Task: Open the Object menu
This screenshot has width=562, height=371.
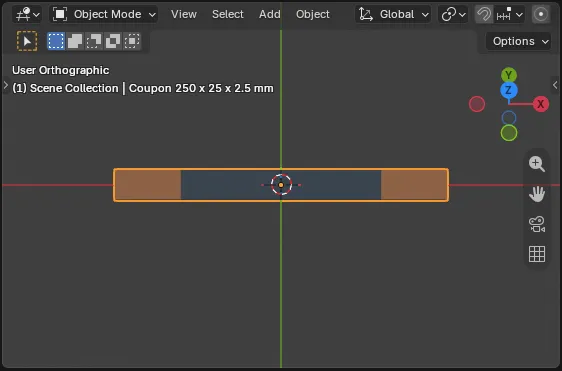Action: (313, 14)
